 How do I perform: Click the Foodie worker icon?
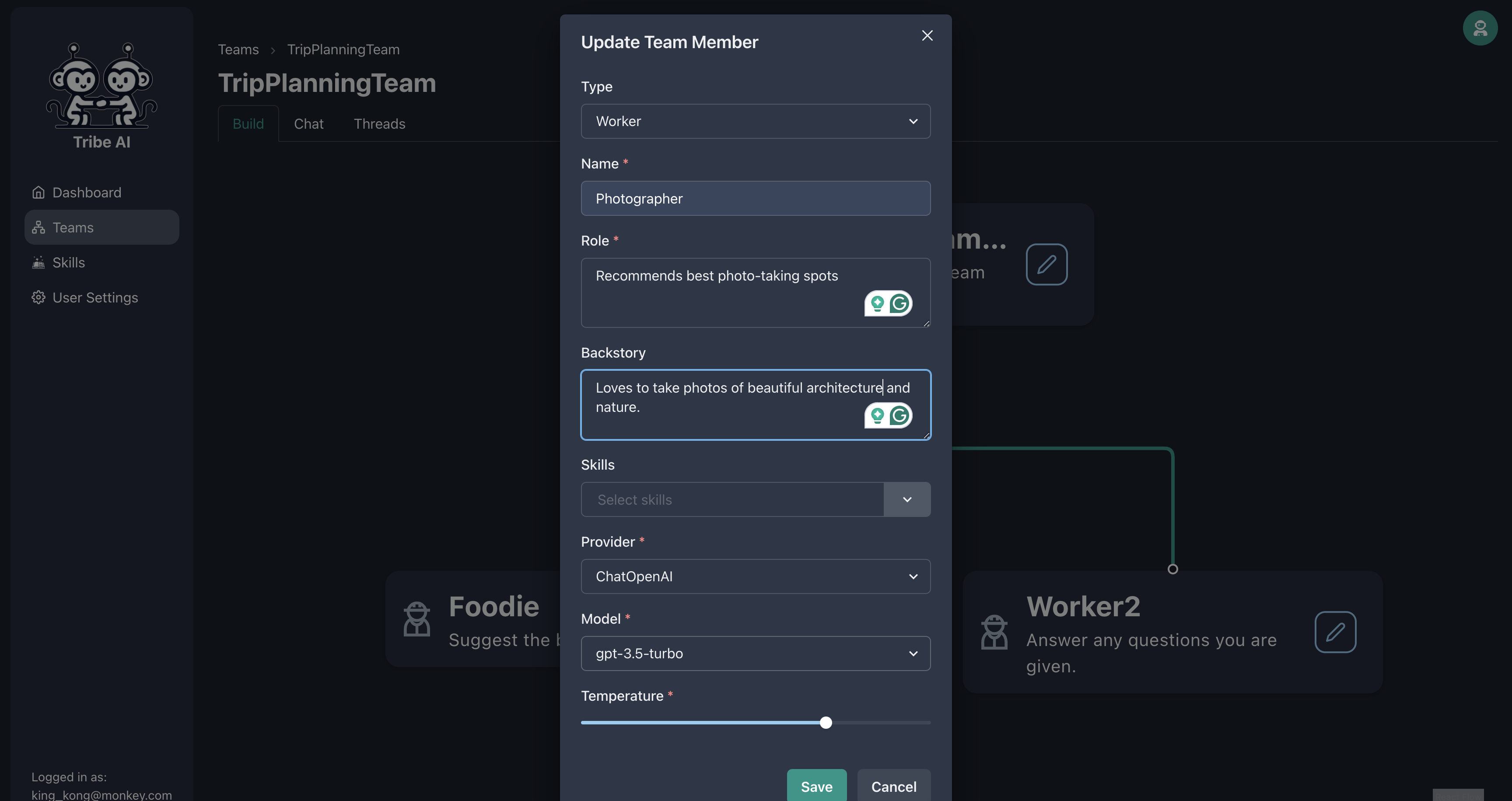[417, 619]
